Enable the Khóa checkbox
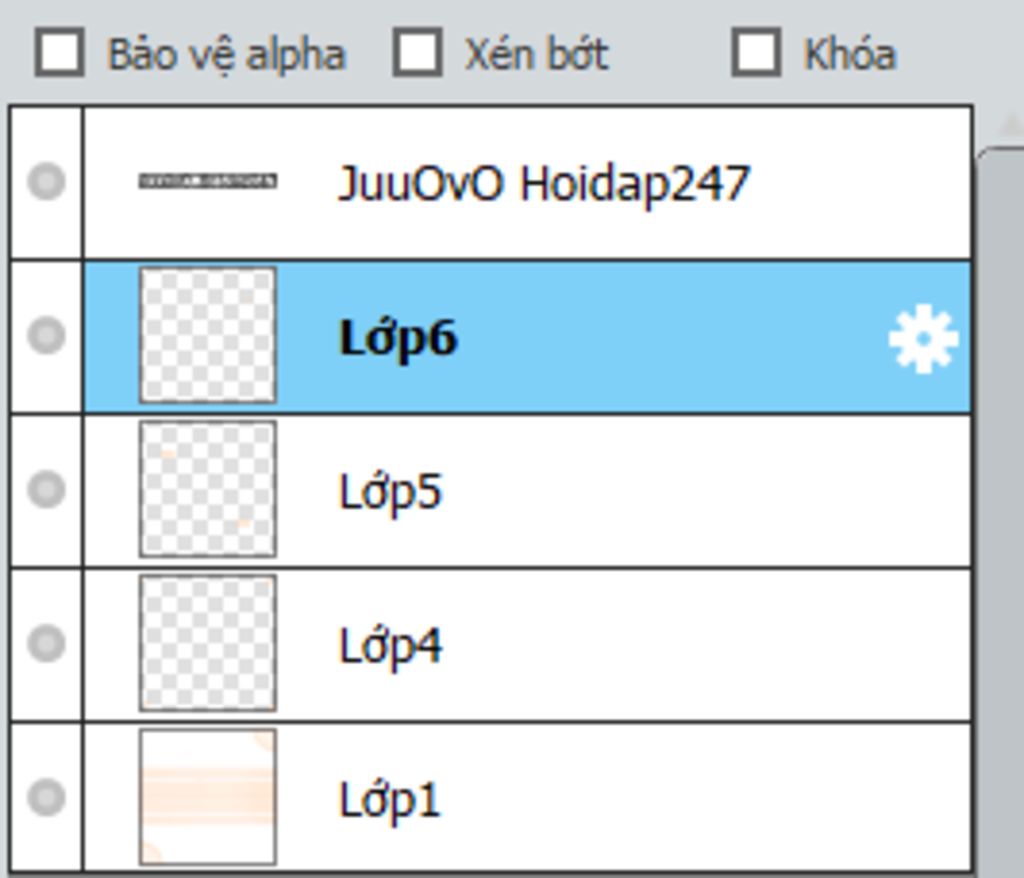1024x878 pixels. pyautogui.click(x=756, y=52)
